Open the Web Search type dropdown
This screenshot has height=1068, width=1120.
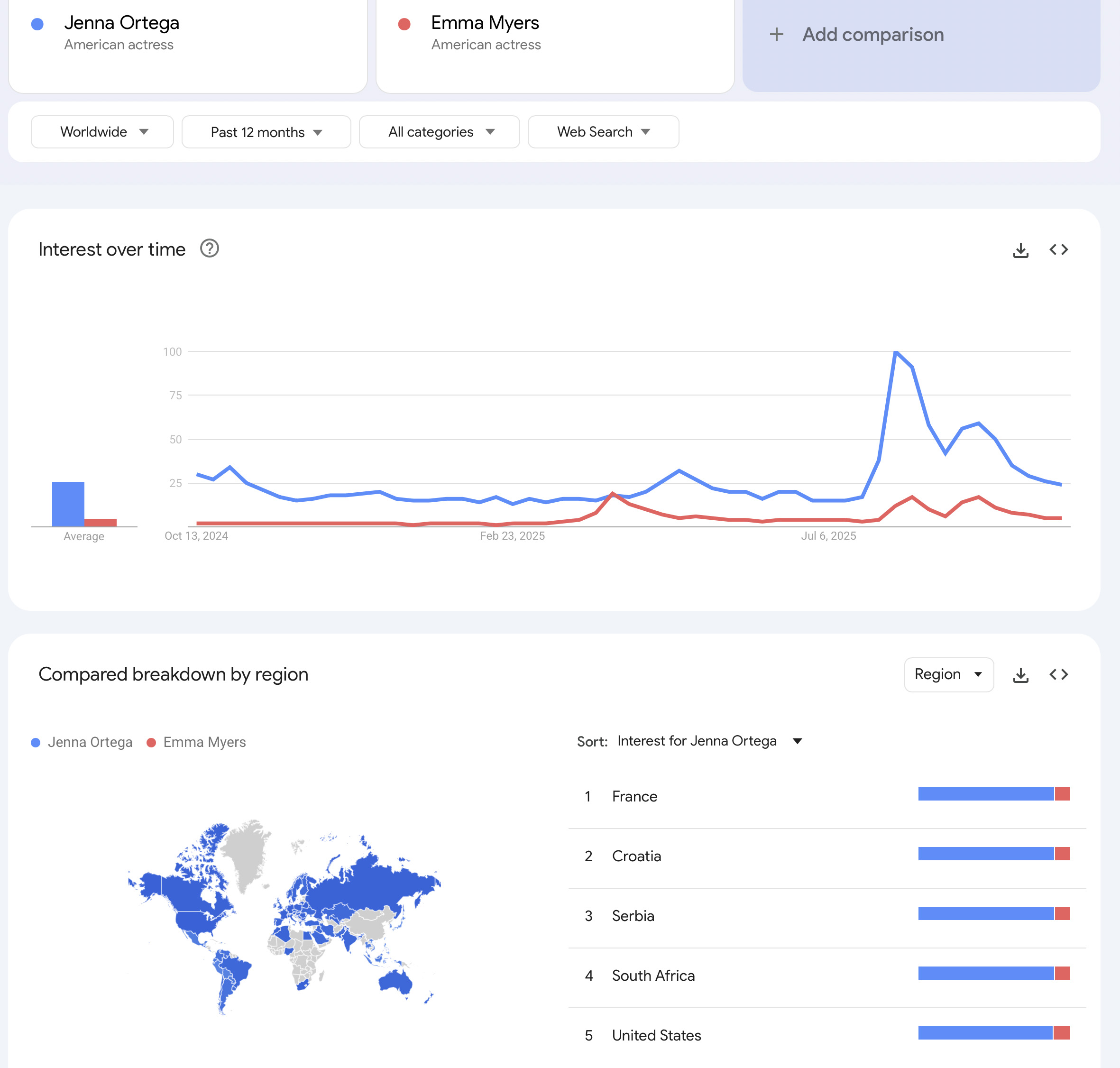[x=603, y=132]
